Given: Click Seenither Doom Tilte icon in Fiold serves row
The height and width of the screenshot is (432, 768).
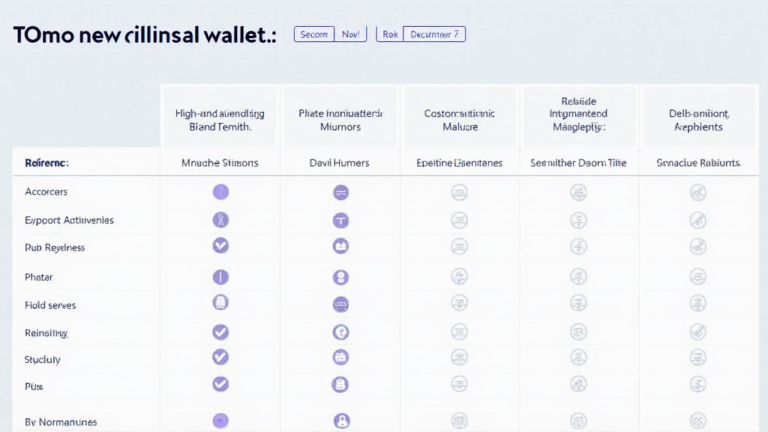Looking at the screenshot, I should (x=578, y=304).
